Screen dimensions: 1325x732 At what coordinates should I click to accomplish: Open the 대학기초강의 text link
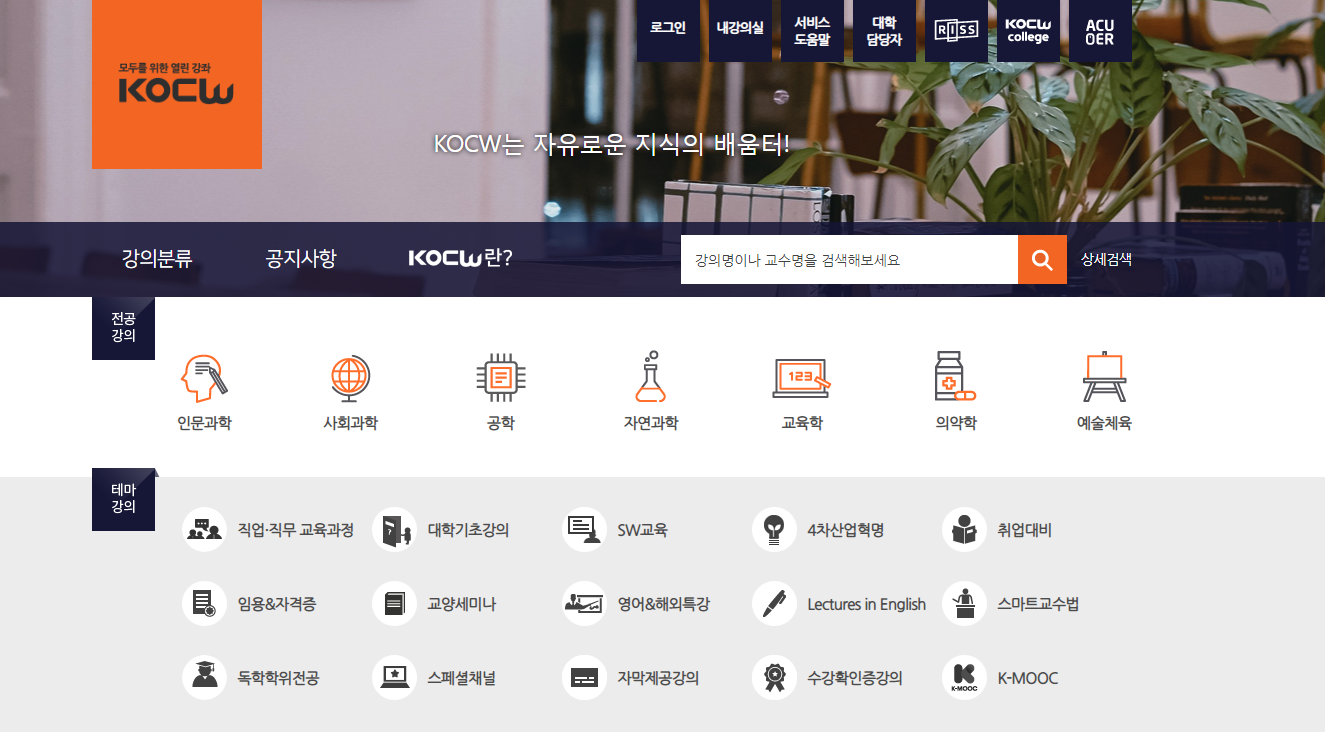[x=468, y=530]
